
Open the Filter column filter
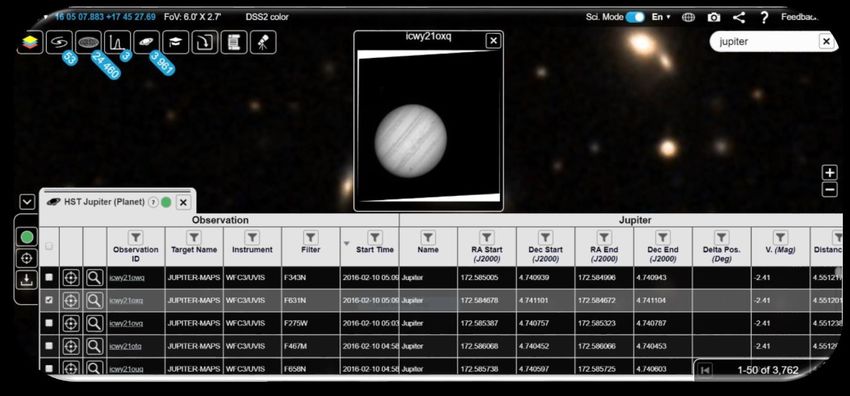point(310,237)
